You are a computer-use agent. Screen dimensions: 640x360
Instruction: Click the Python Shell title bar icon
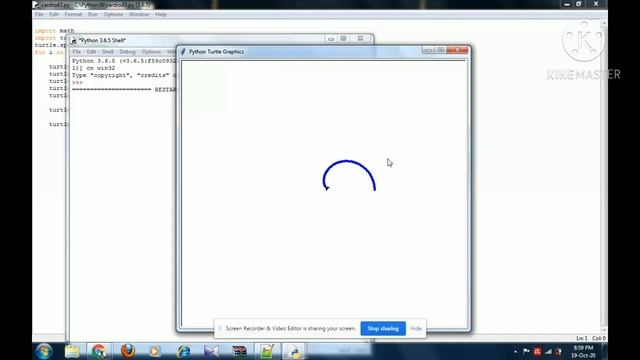pyautogui.click(x=73, y=40)
